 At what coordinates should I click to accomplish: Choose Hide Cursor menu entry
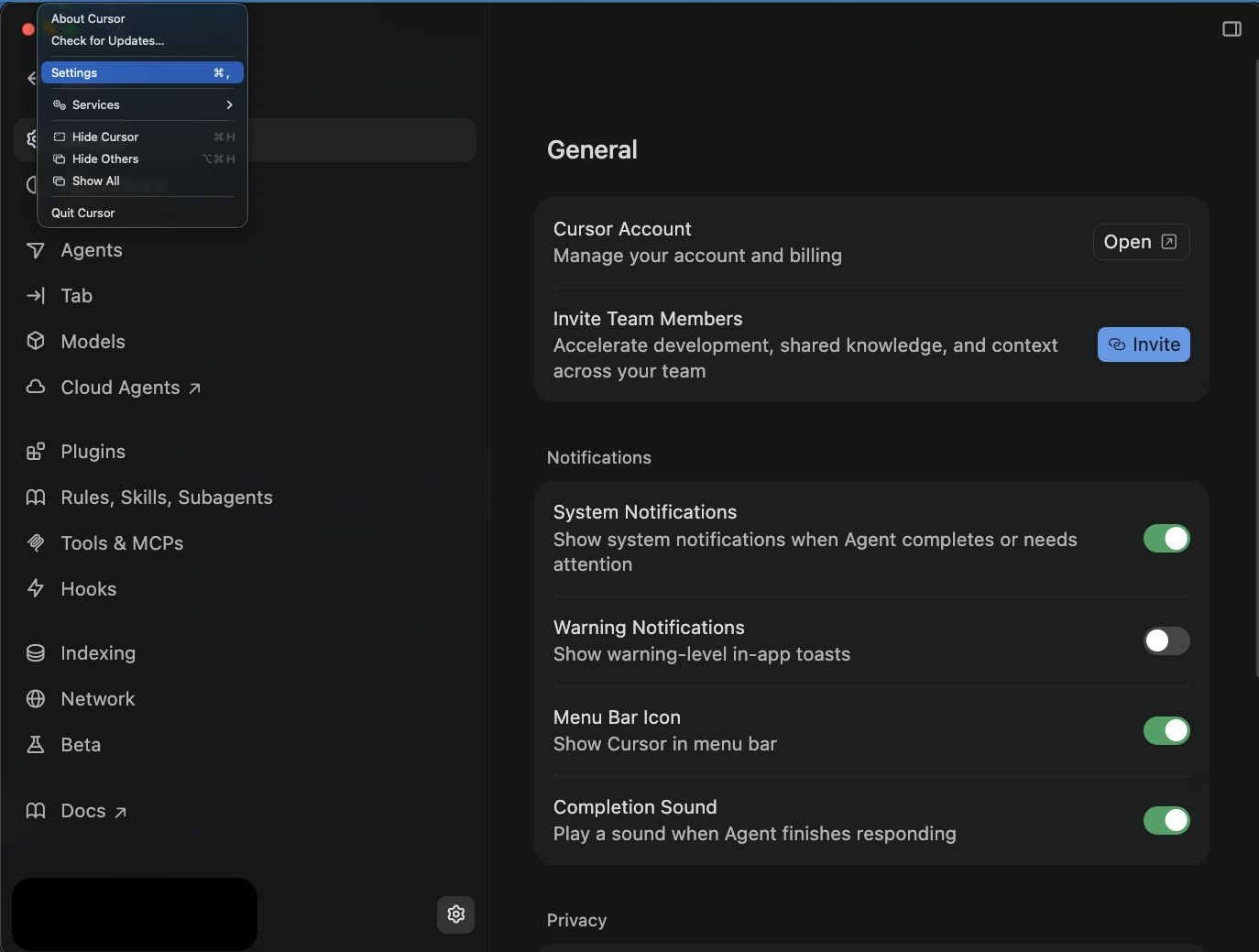coord(142,137)
